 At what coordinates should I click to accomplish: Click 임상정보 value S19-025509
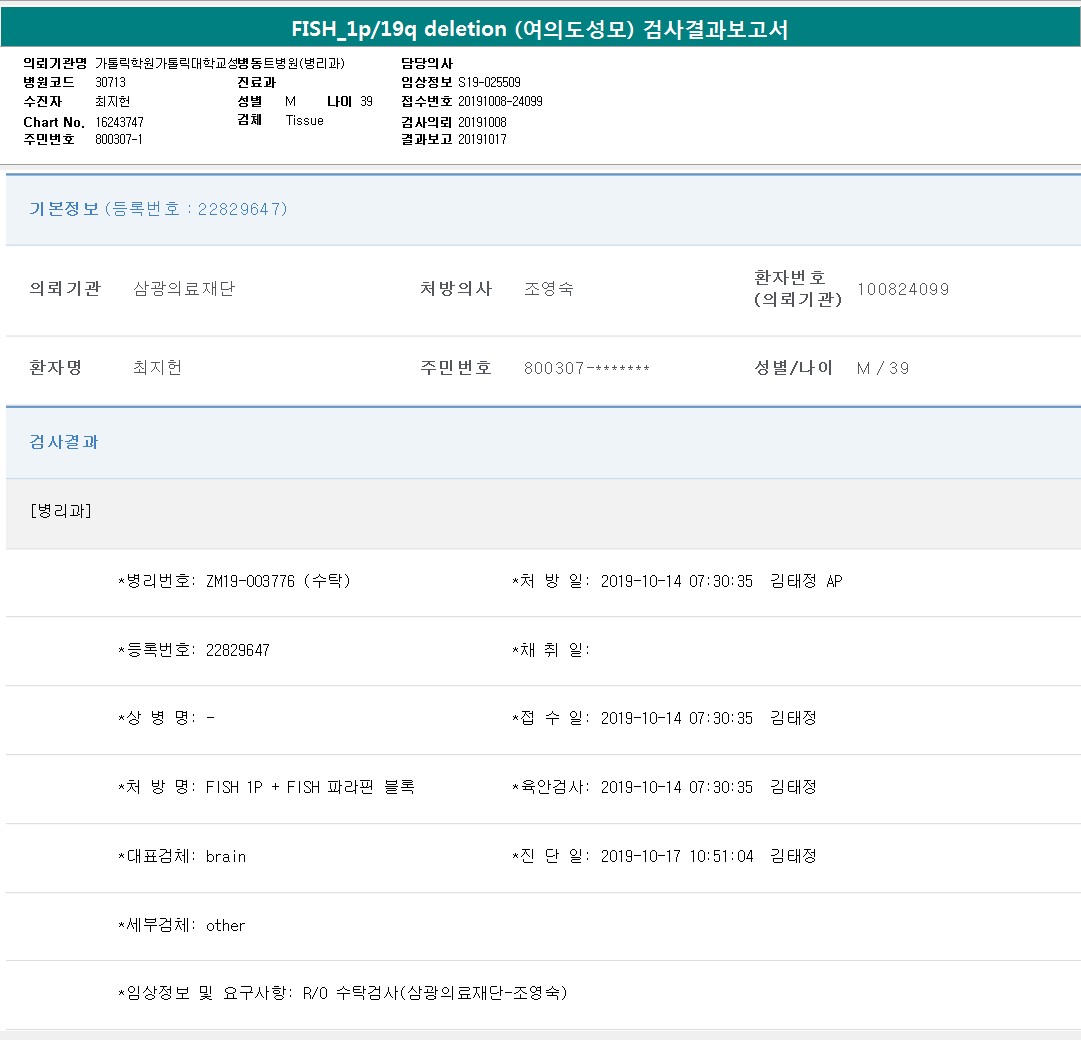pos(489,83)
